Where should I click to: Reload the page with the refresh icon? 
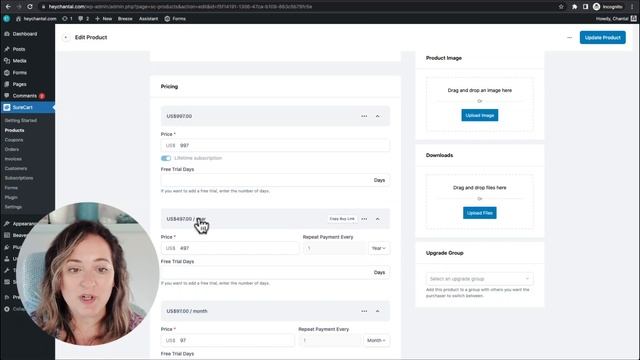[30, 7]
